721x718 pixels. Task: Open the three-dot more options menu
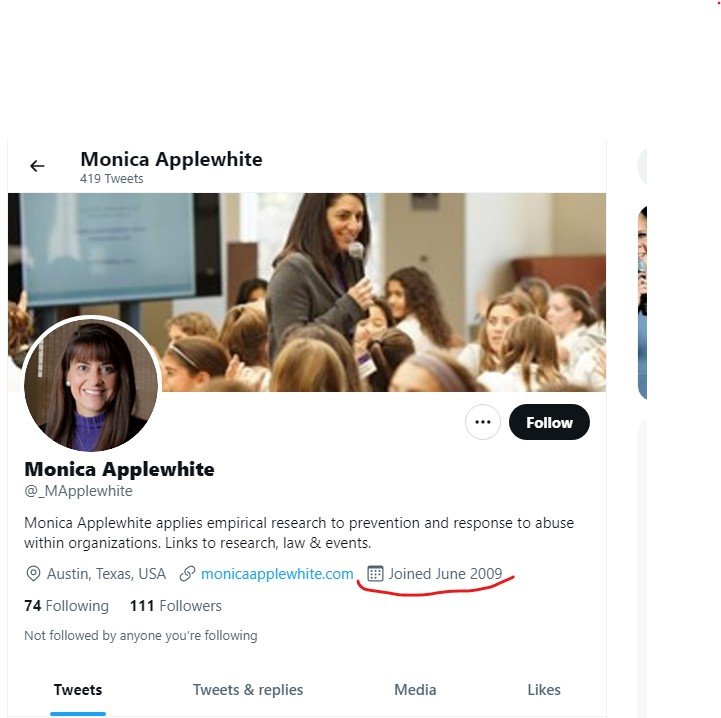coord(482,422)
